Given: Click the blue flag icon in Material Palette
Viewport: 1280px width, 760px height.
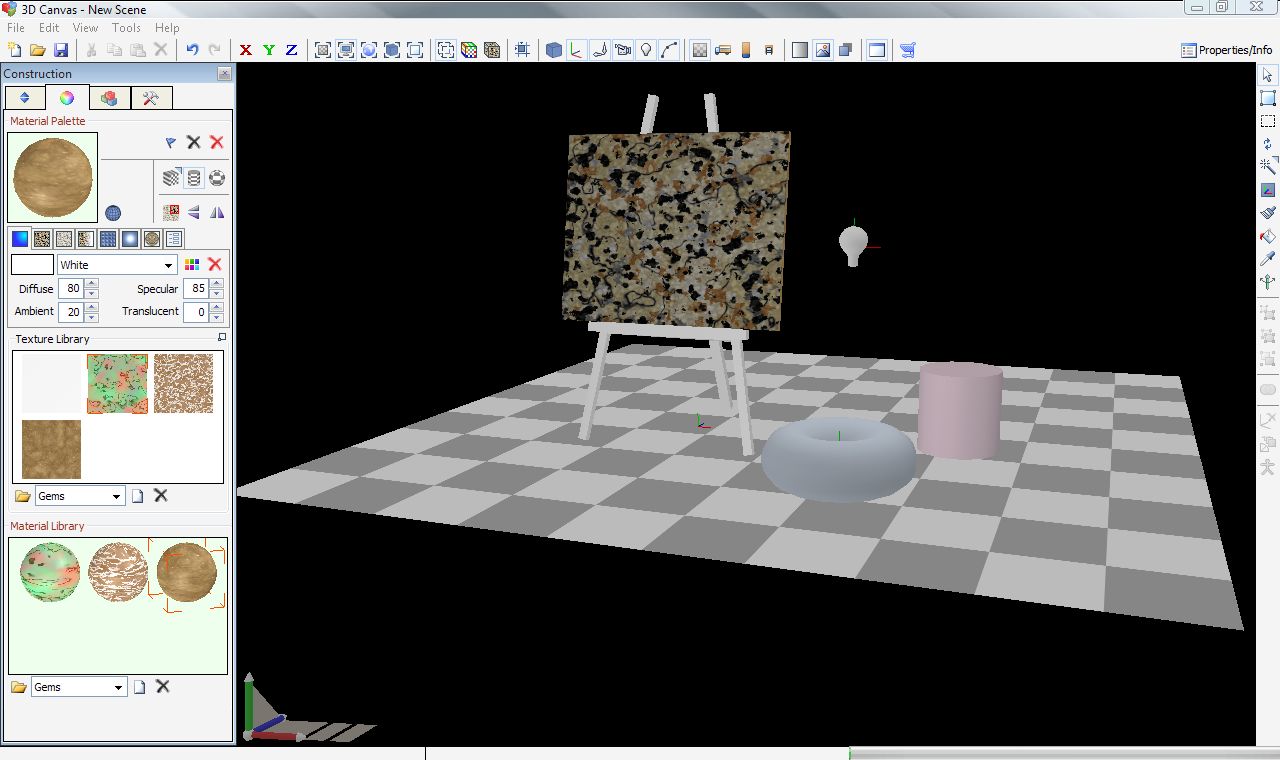Looking at the screenshot, I should [171, 143].
